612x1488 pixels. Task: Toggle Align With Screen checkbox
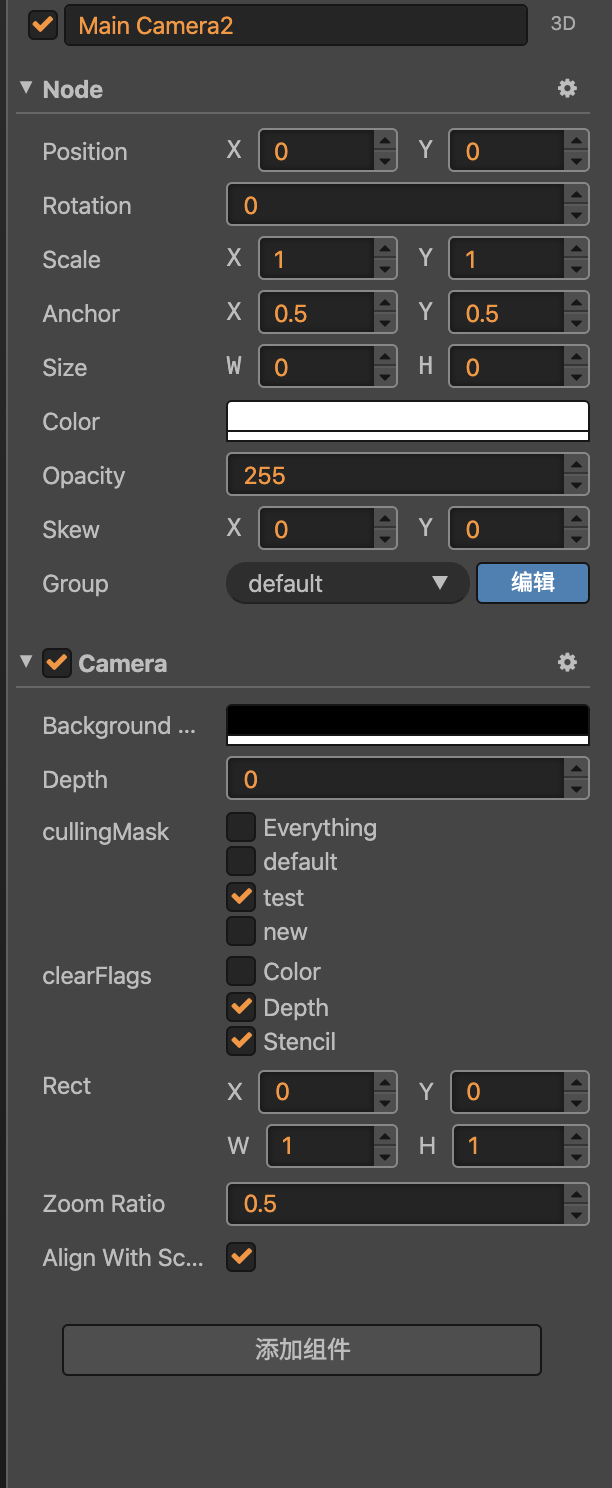tap(241, 1257)
